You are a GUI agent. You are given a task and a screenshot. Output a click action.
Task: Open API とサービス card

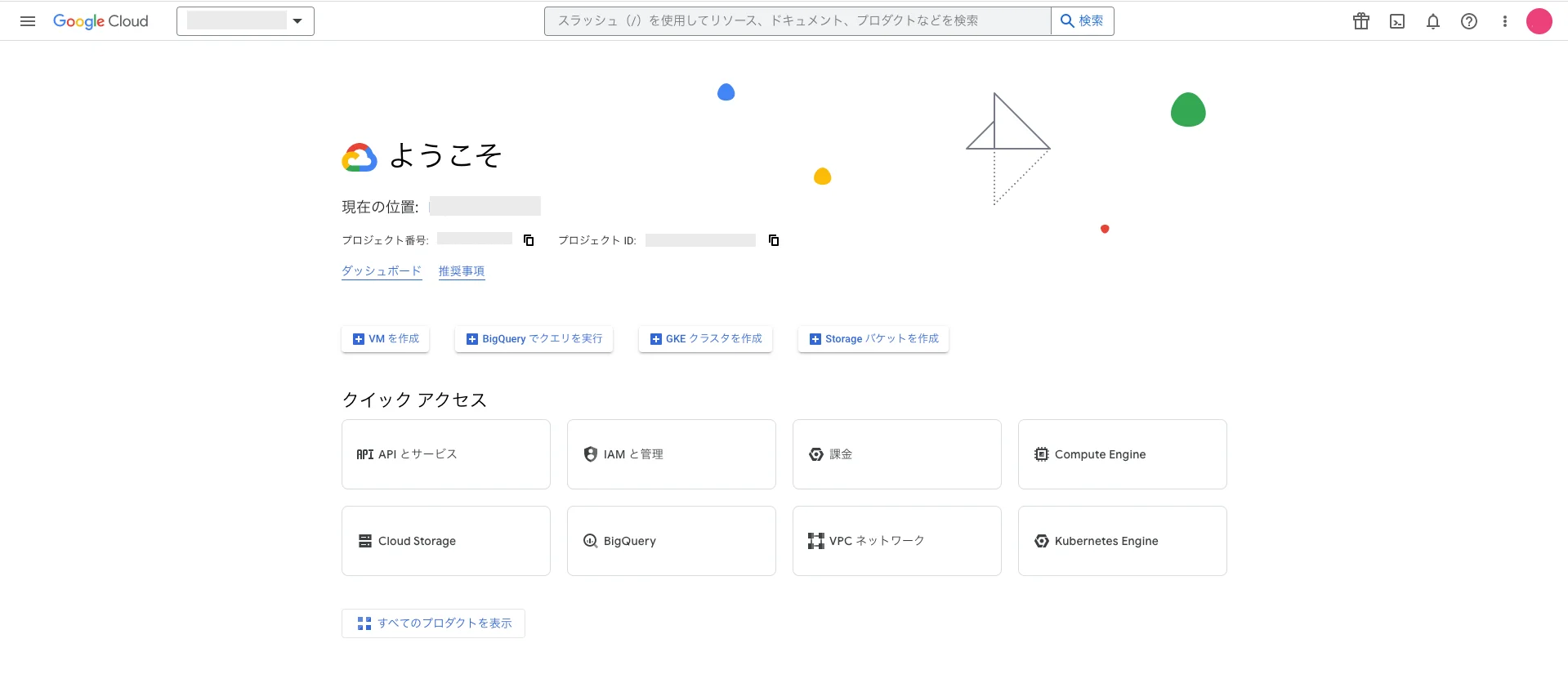tap(446, 454)
